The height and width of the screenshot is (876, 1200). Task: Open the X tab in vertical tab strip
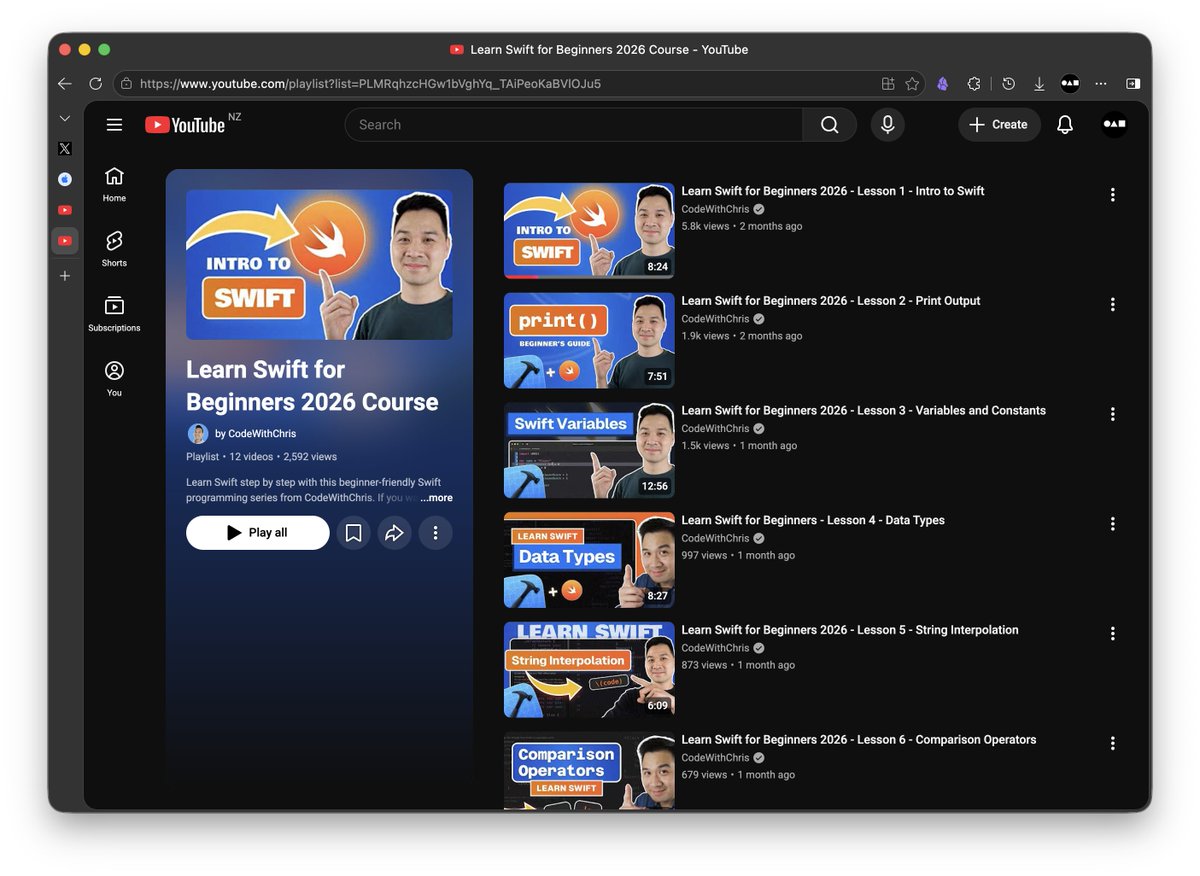click(x=65, y=148)
